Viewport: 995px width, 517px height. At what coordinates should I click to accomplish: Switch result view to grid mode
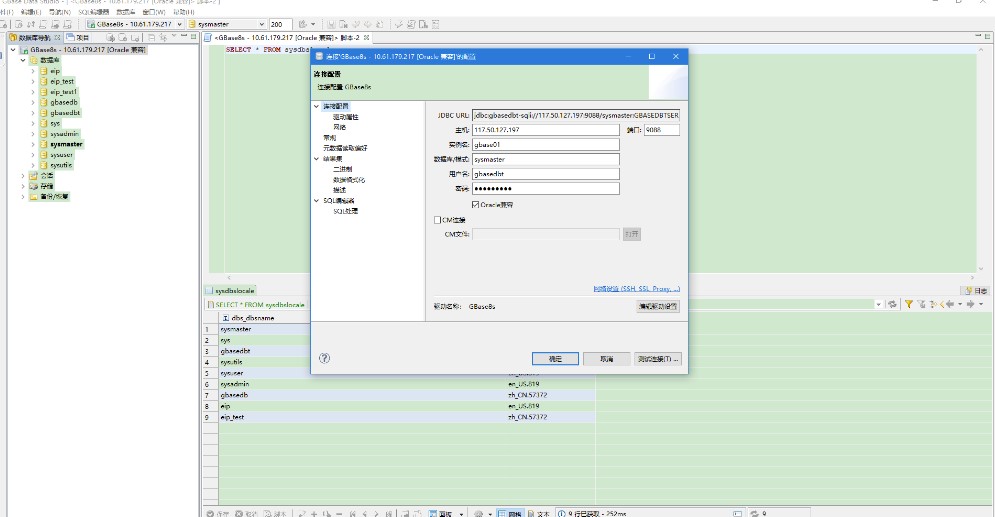coord(509,513)
